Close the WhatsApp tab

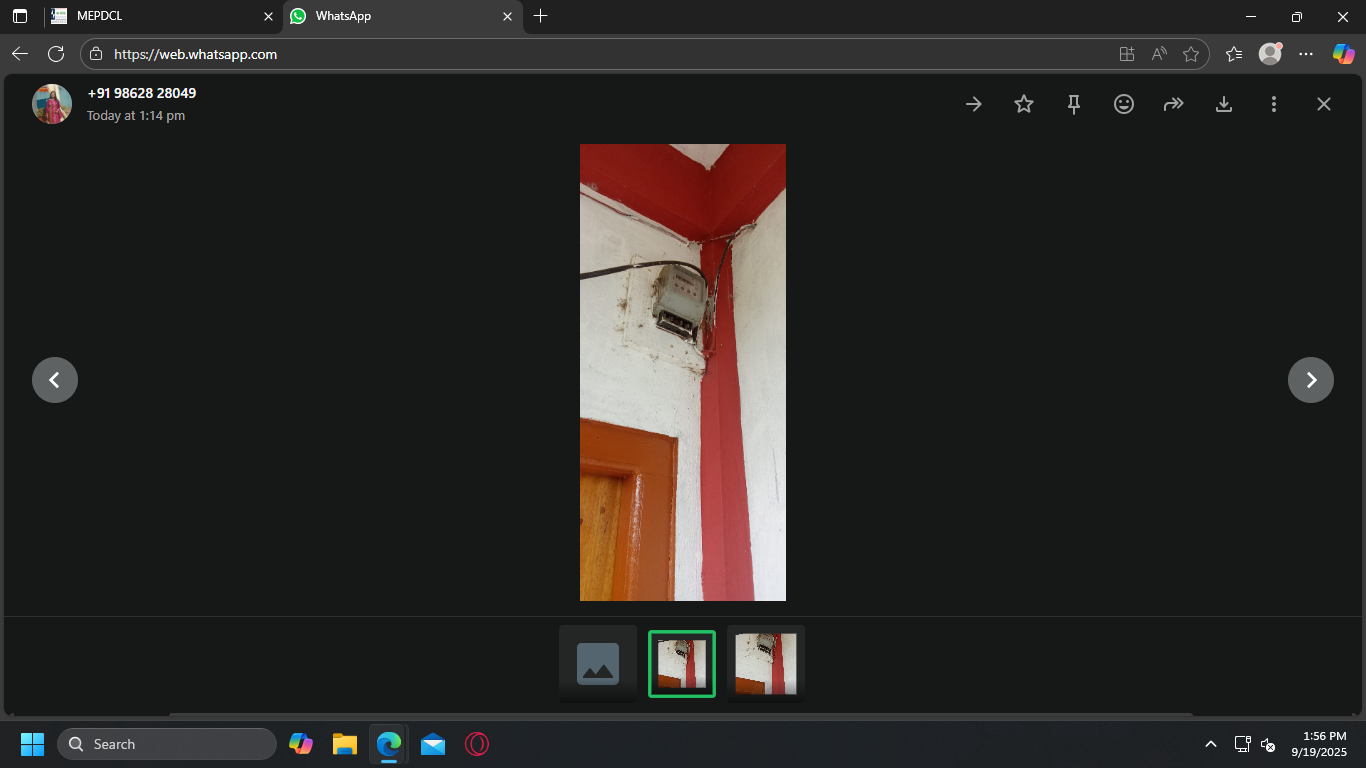tap(507, 16)
